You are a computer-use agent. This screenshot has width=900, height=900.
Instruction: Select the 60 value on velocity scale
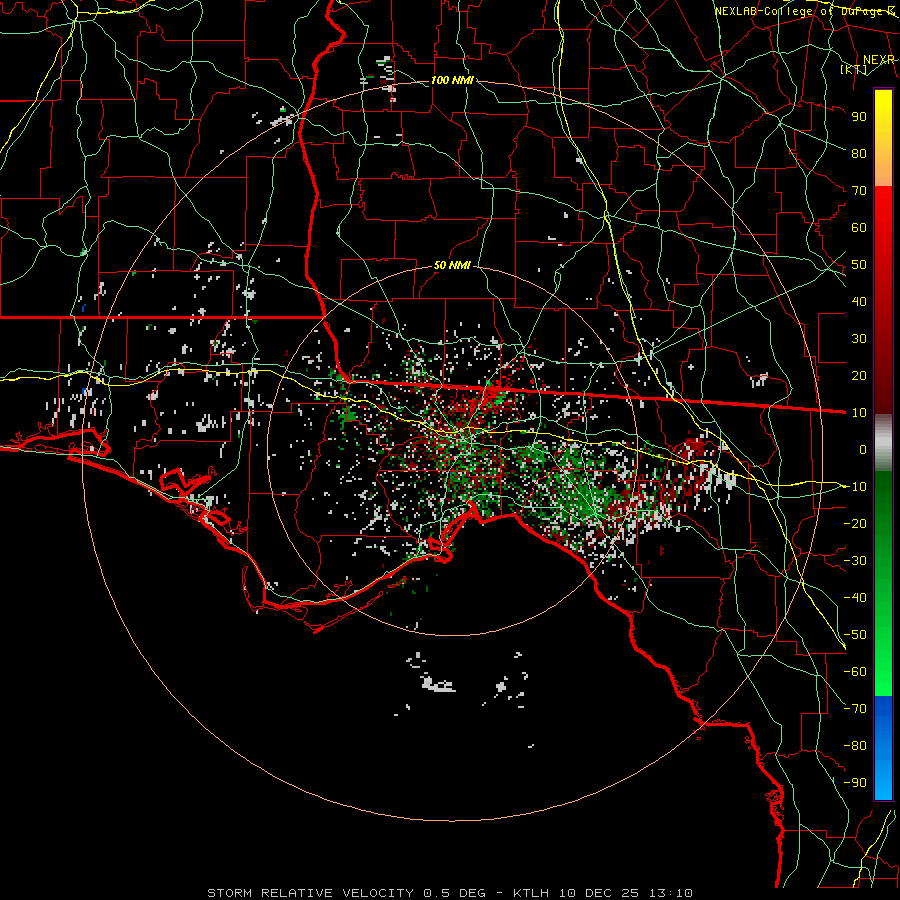pos(859,227)
